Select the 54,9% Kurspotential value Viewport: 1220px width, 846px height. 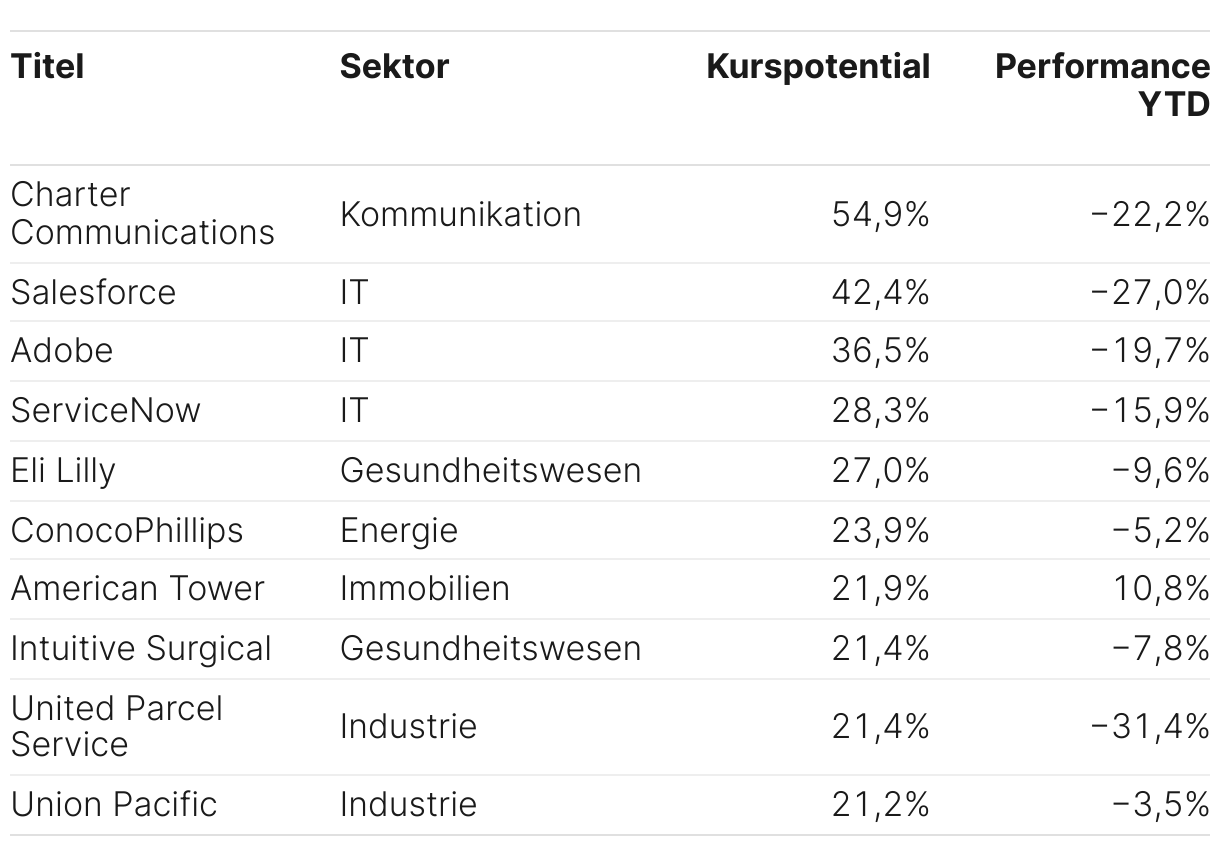click(x=880, y=214)
